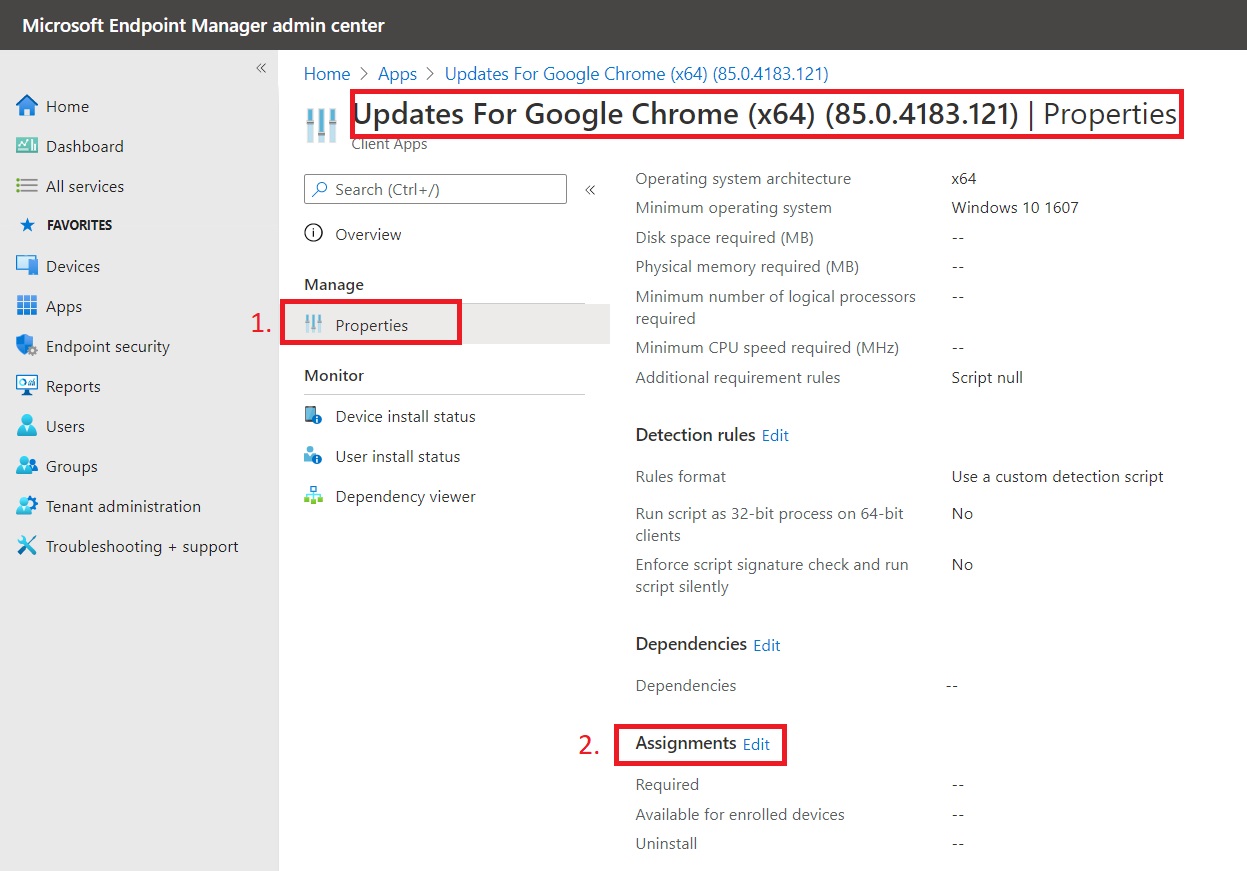Click the 'Rules format' label

click(681, 477)
